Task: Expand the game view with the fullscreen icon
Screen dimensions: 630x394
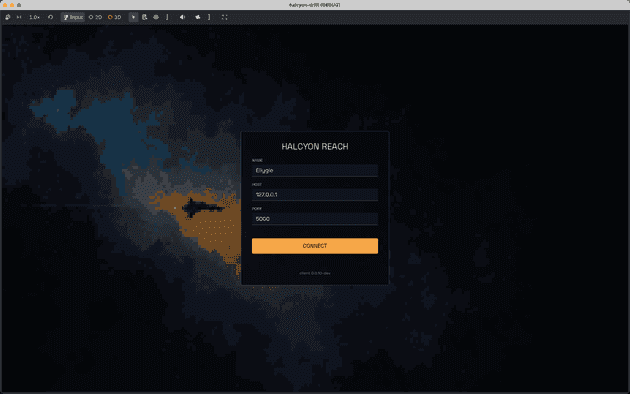Action: pos(225,17)
